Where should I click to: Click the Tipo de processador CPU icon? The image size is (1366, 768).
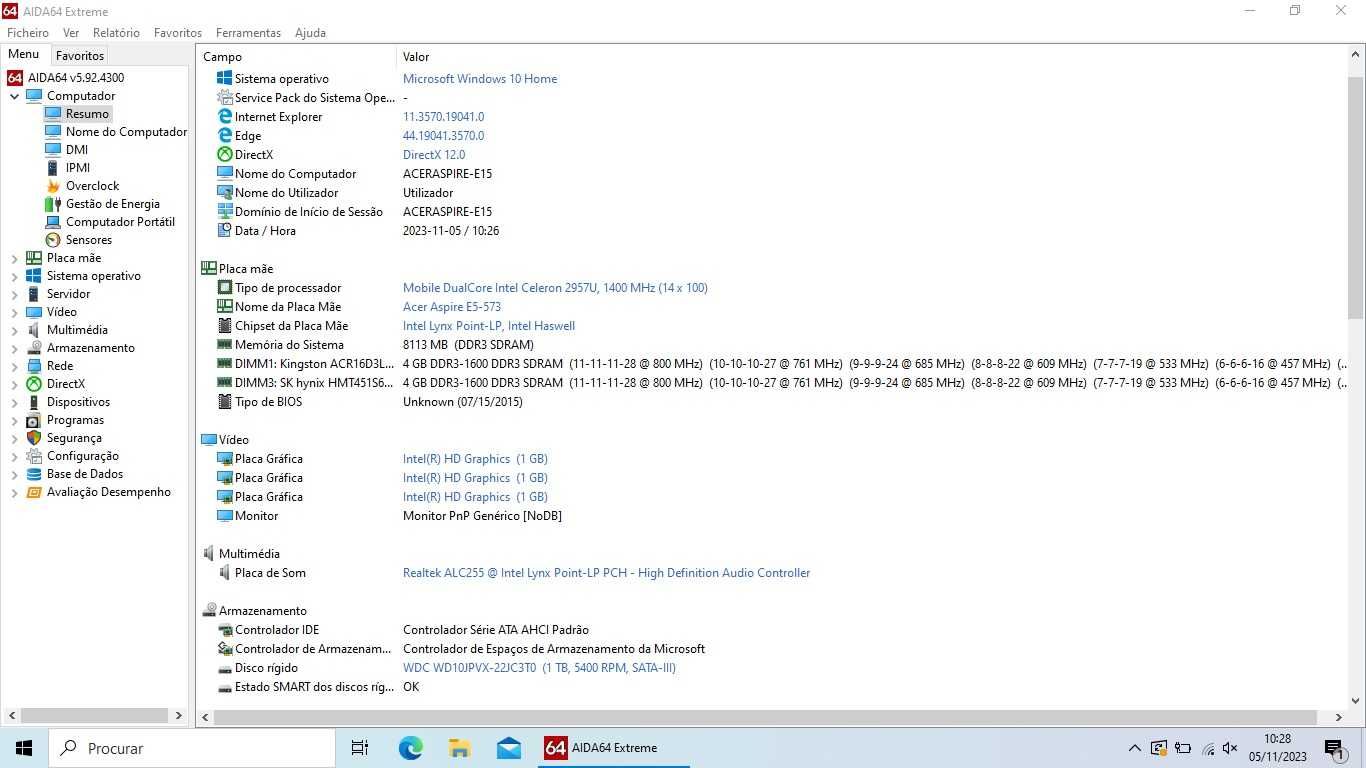point(225,288)
